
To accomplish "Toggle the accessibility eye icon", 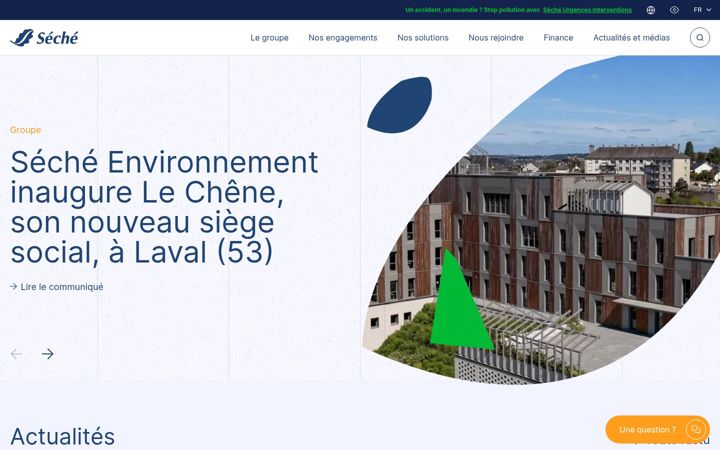I will [674, 10].
